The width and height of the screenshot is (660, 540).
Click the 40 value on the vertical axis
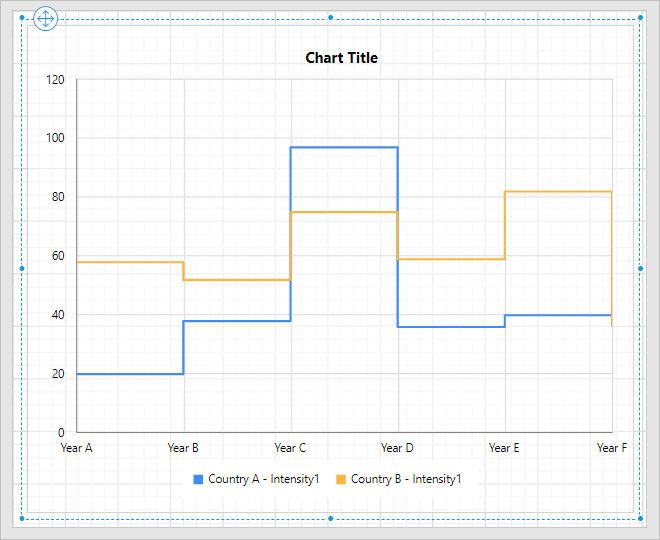coord(58,314)
